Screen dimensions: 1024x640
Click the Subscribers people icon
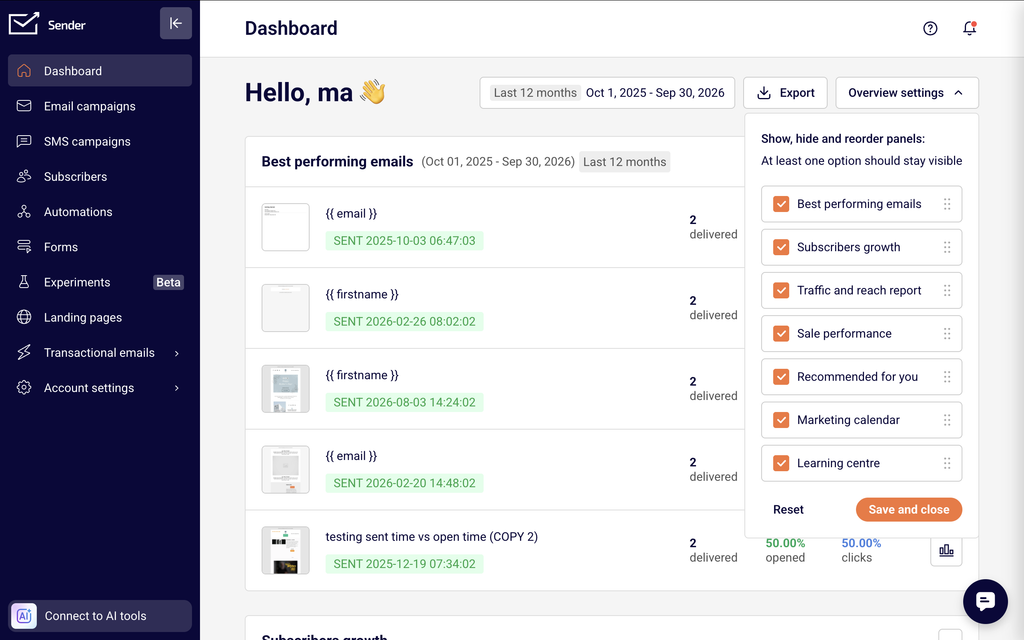click(24, 176)
